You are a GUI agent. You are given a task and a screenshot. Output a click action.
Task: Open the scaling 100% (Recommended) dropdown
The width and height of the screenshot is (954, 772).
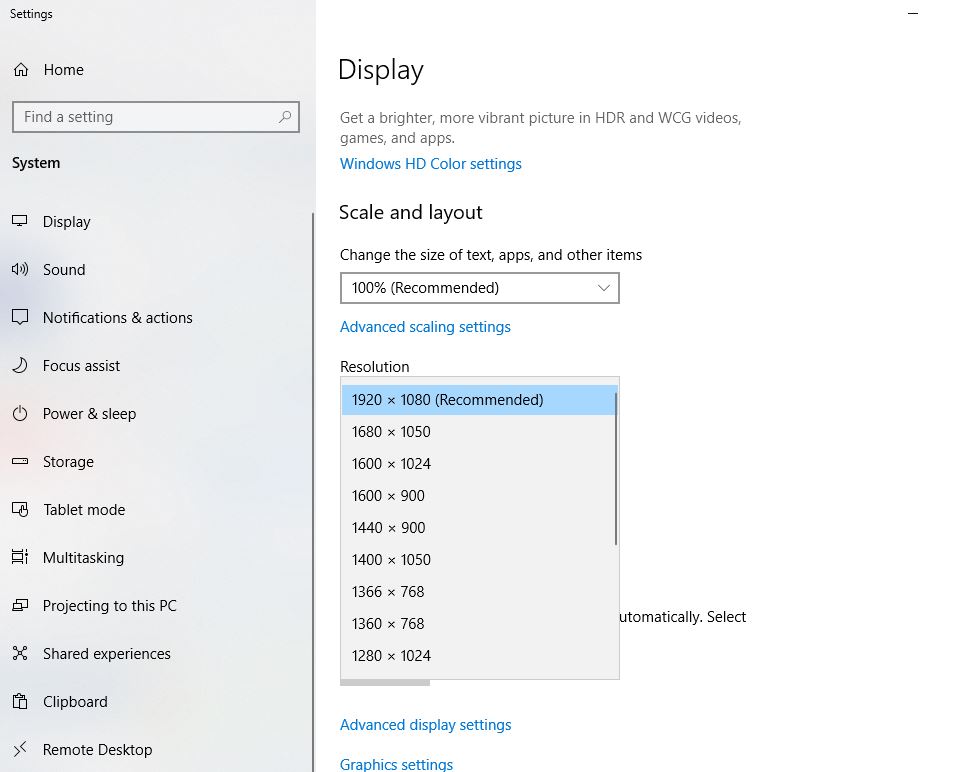tap(479, 288)
